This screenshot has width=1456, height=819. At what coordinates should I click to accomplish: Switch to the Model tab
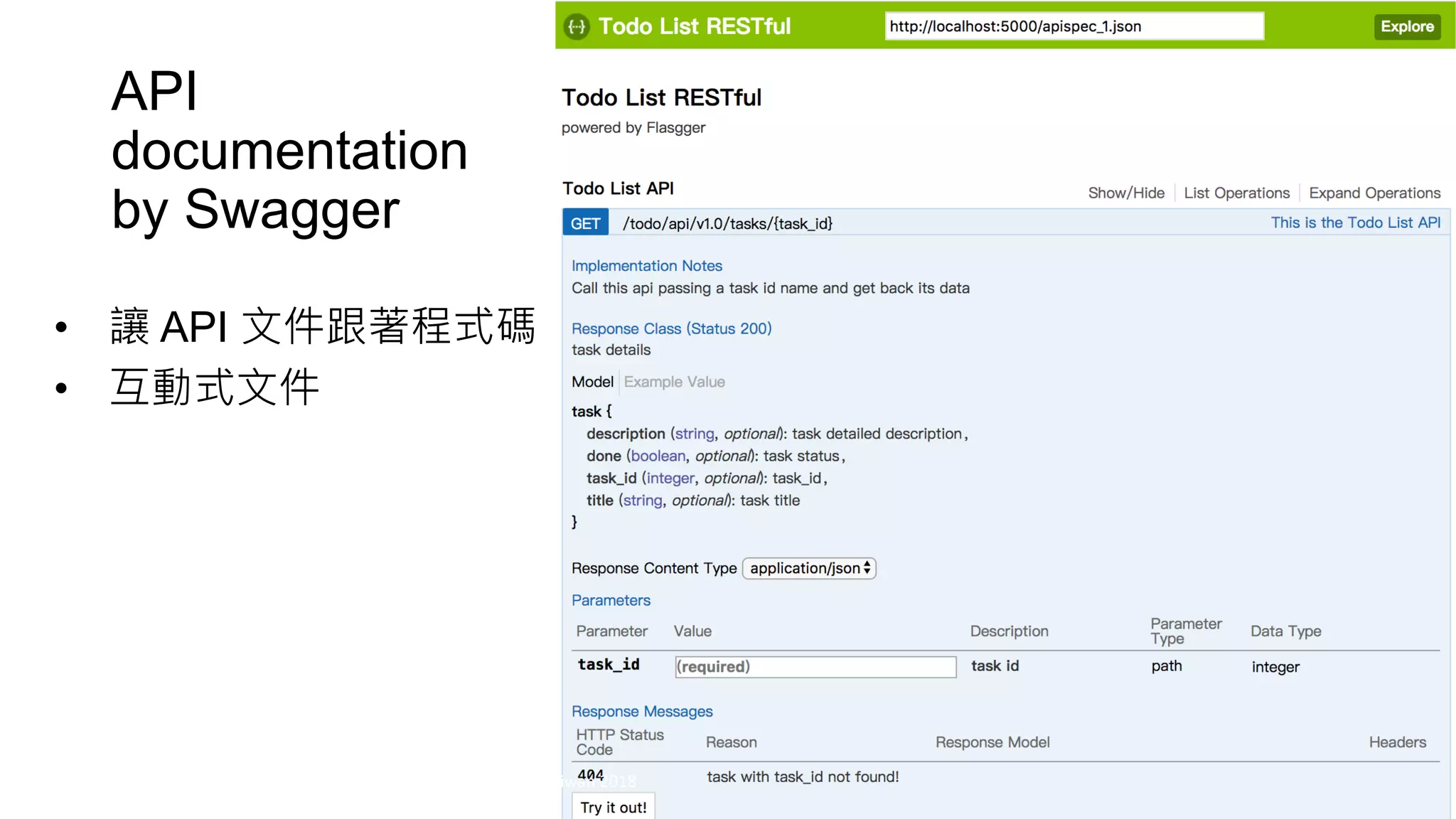coord(592,382)
